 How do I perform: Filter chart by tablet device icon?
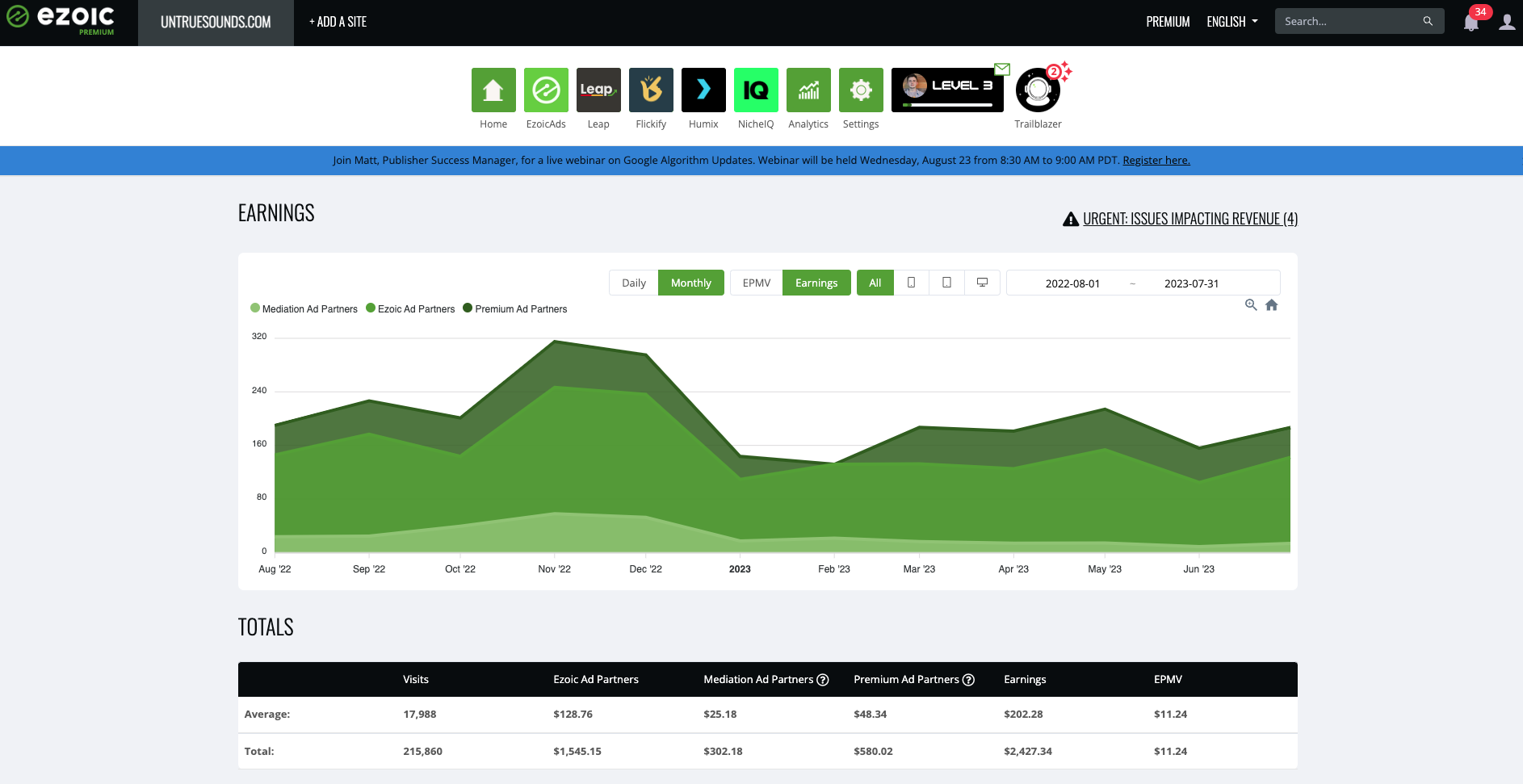947,283
